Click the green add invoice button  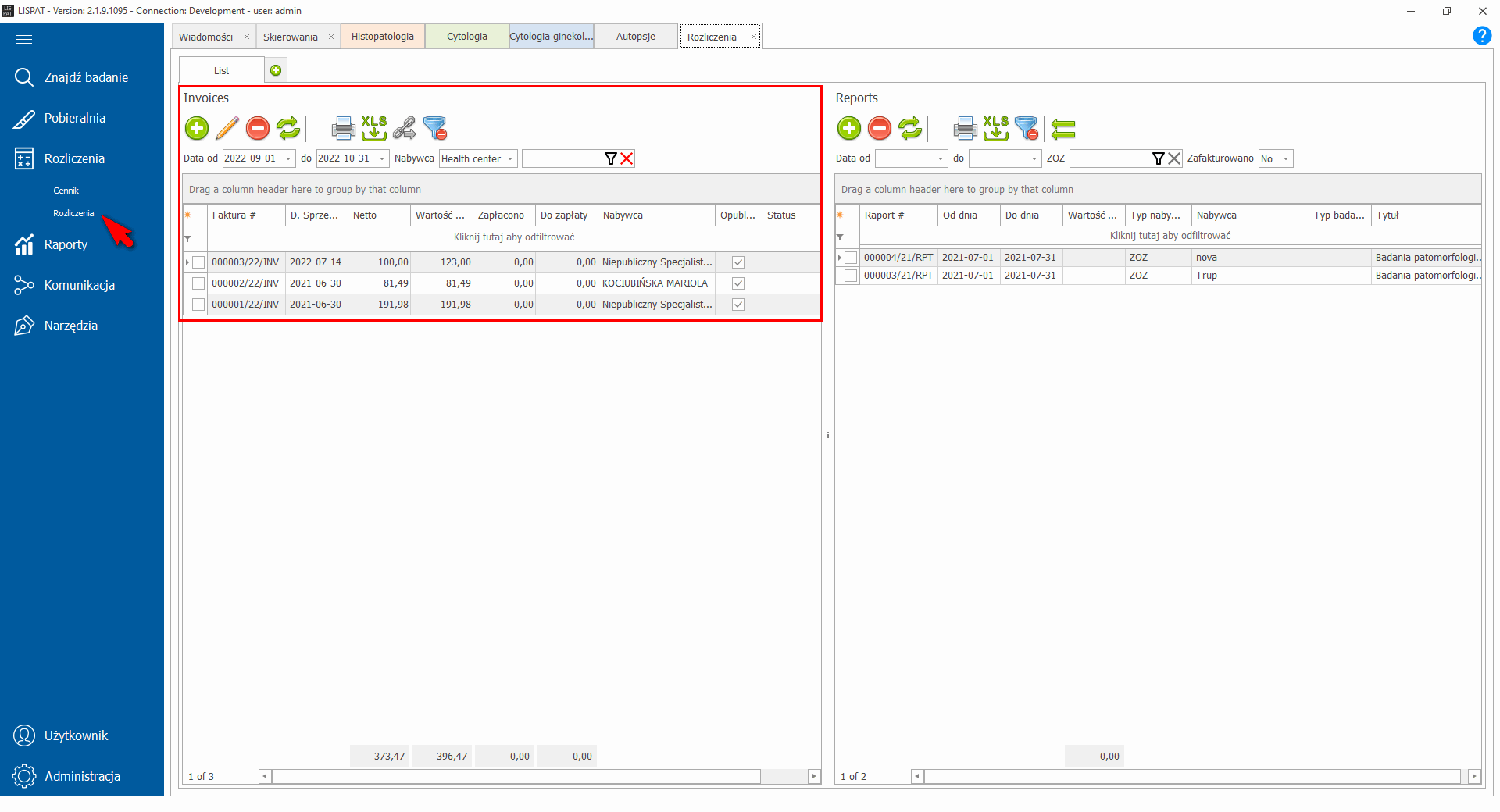(197, 128)
